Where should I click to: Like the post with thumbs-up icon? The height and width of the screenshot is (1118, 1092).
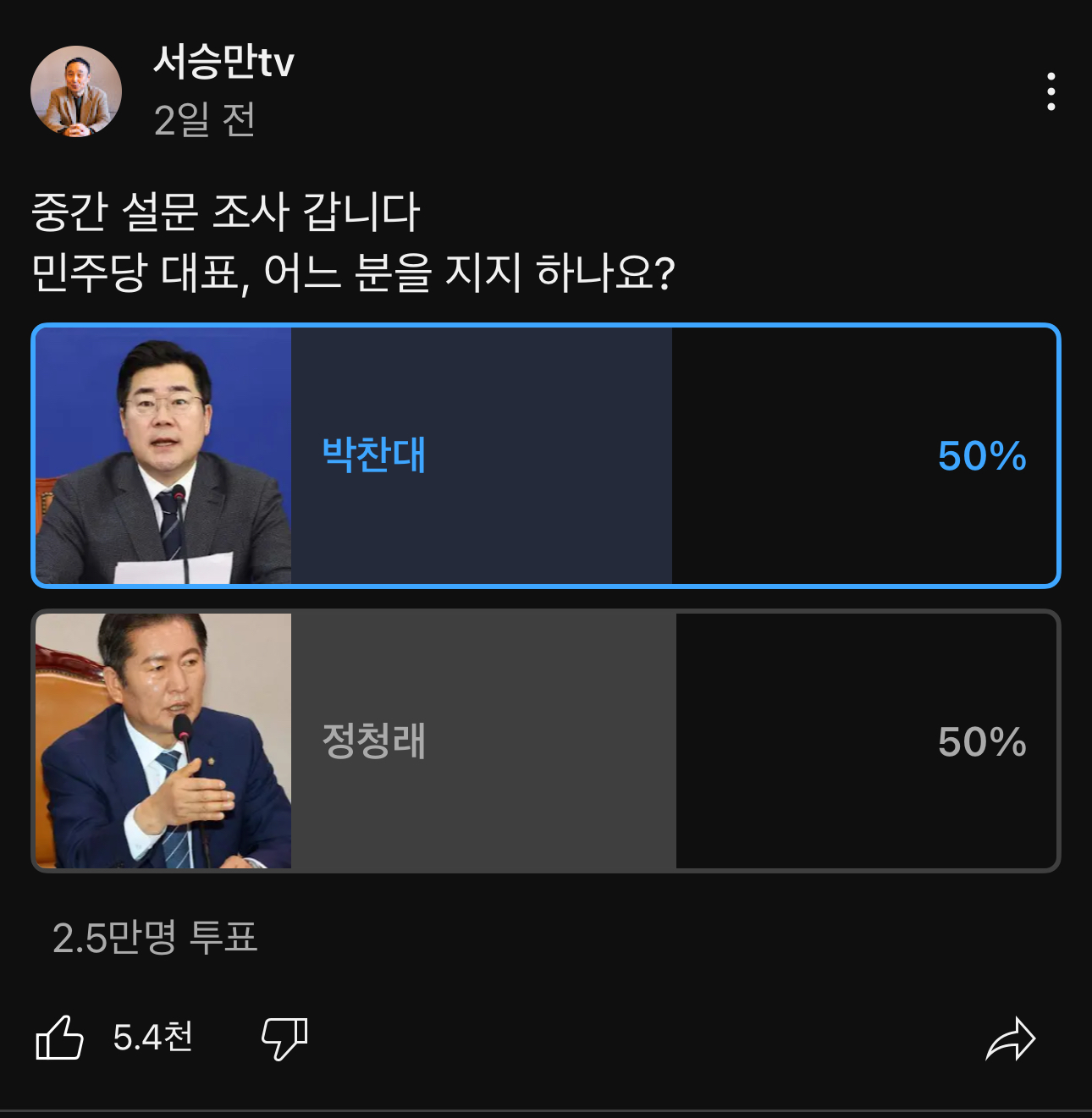click(x=60, y=1038)
